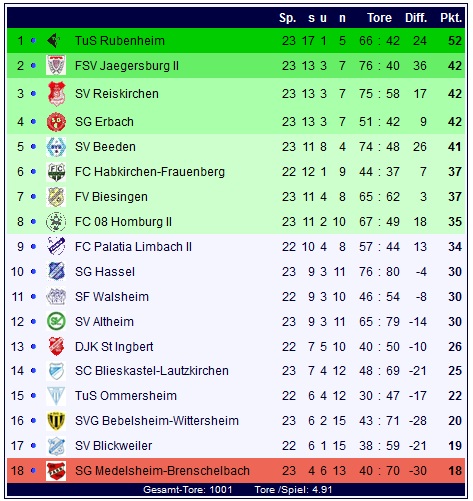
Task: Click the TuS Rubenheim club crest
Action: 54,41
